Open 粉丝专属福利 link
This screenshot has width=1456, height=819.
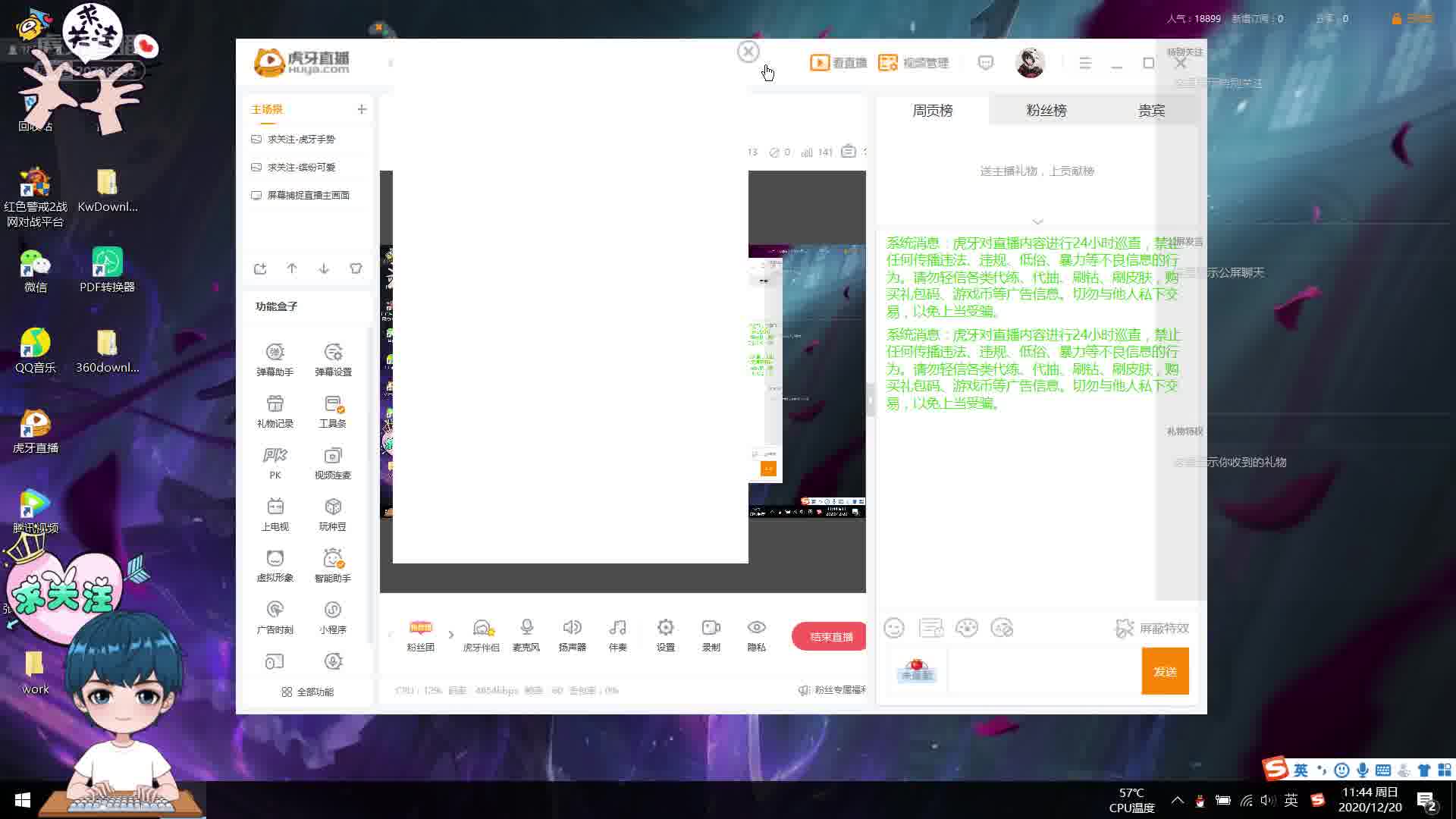(833, 690)
